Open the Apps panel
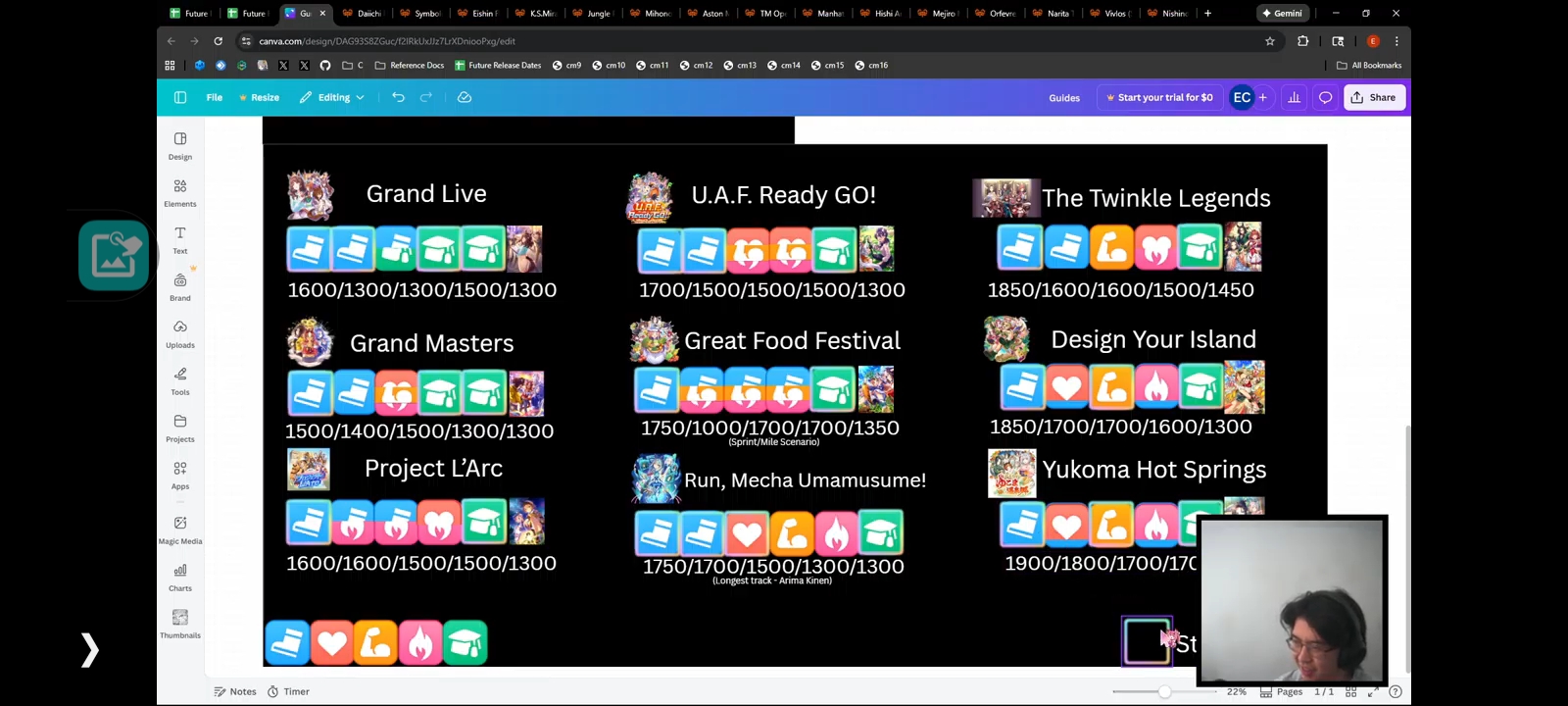This screenshot has height=706, width=1568. 180,475
